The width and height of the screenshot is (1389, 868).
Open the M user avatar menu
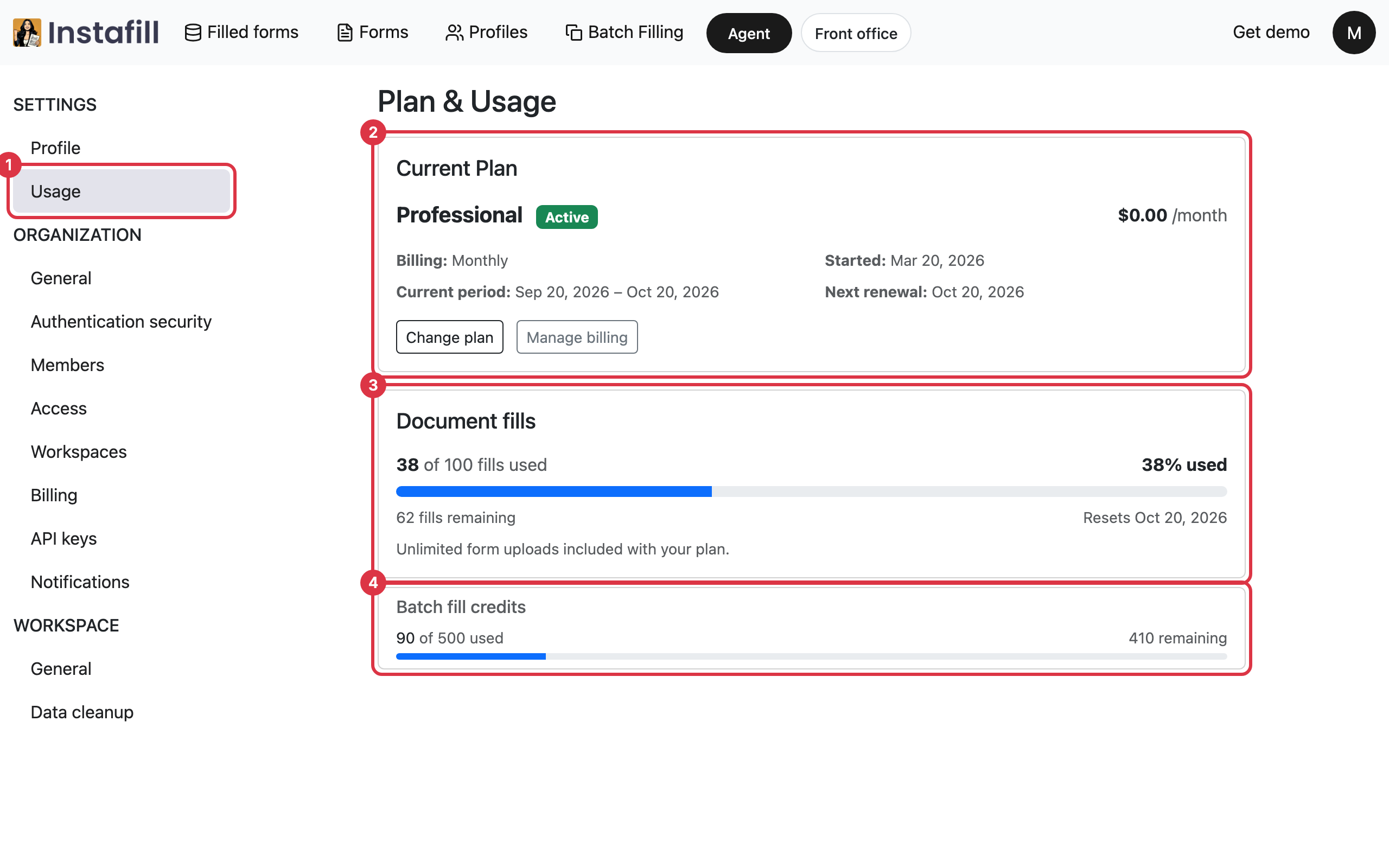click(1353, 33)
